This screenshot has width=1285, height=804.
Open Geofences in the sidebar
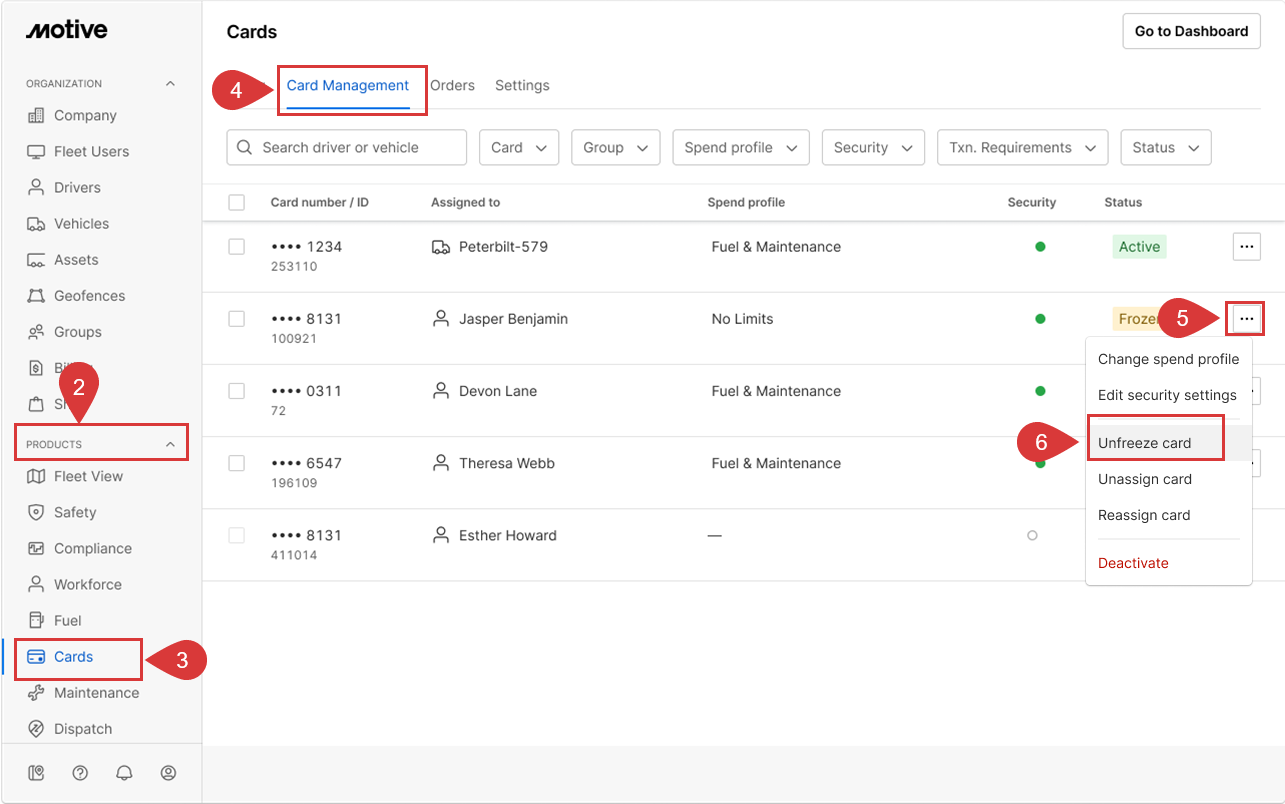(x=89, y=295)
